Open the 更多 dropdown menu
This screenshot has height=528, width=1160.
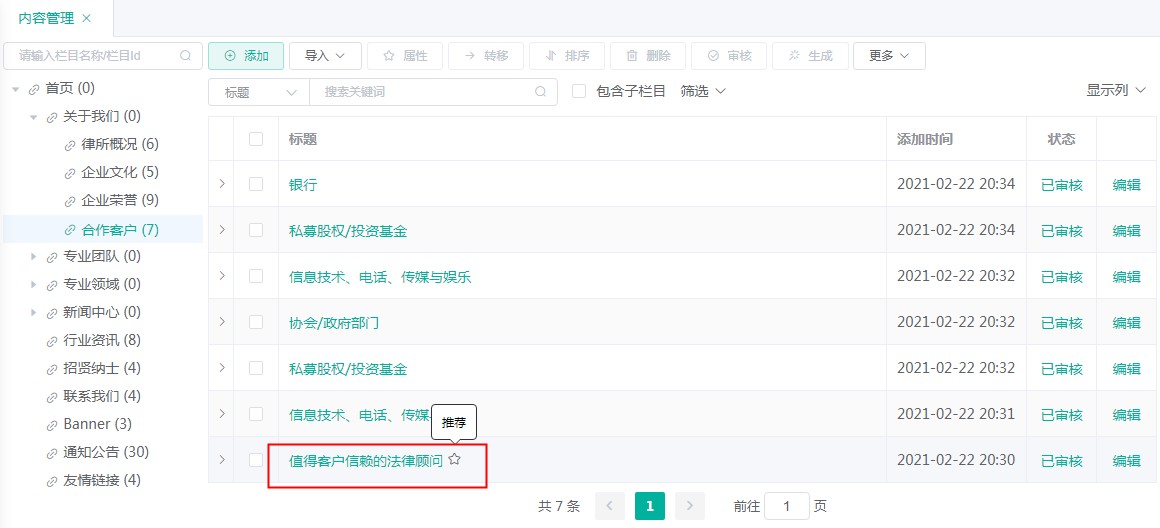click(x=888, y=56)
